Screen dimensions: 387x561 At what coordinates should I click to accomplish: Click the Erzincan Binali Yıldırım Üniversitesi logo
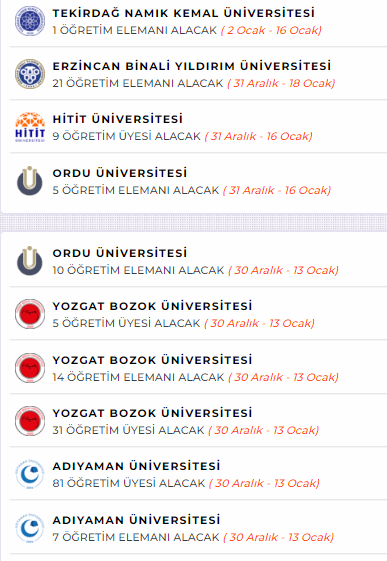point(30,74)
